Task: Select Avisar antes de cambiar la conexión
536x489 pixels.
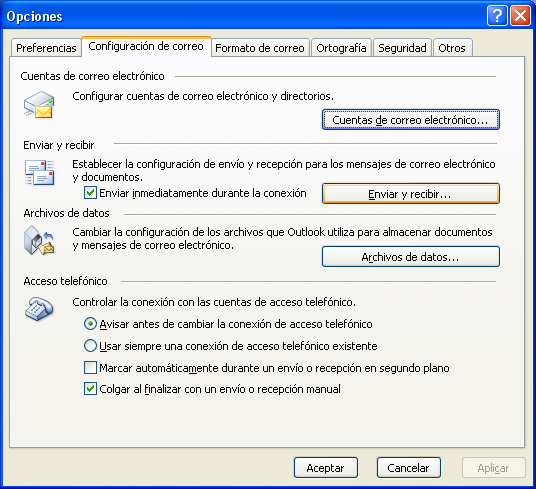Action: click(90, 324)
